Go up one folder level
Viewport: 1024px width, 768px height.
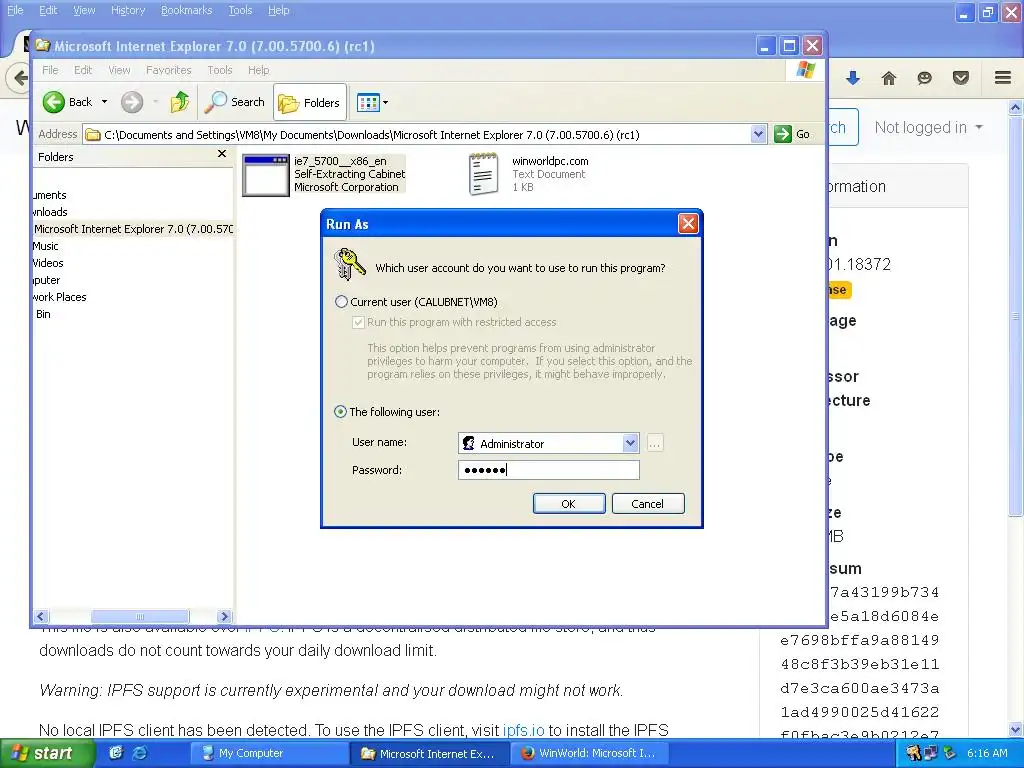pos(180,102)
